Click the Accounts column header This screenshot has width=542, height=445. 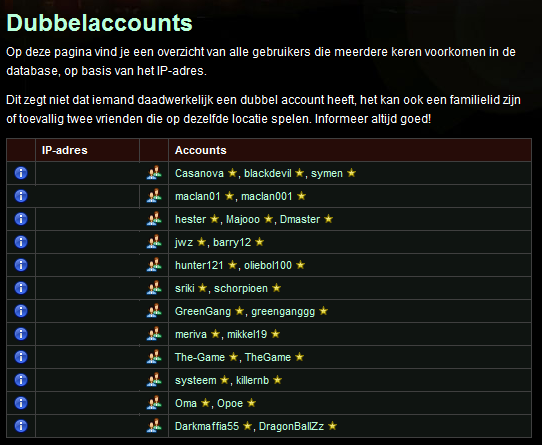click(200, 150)
